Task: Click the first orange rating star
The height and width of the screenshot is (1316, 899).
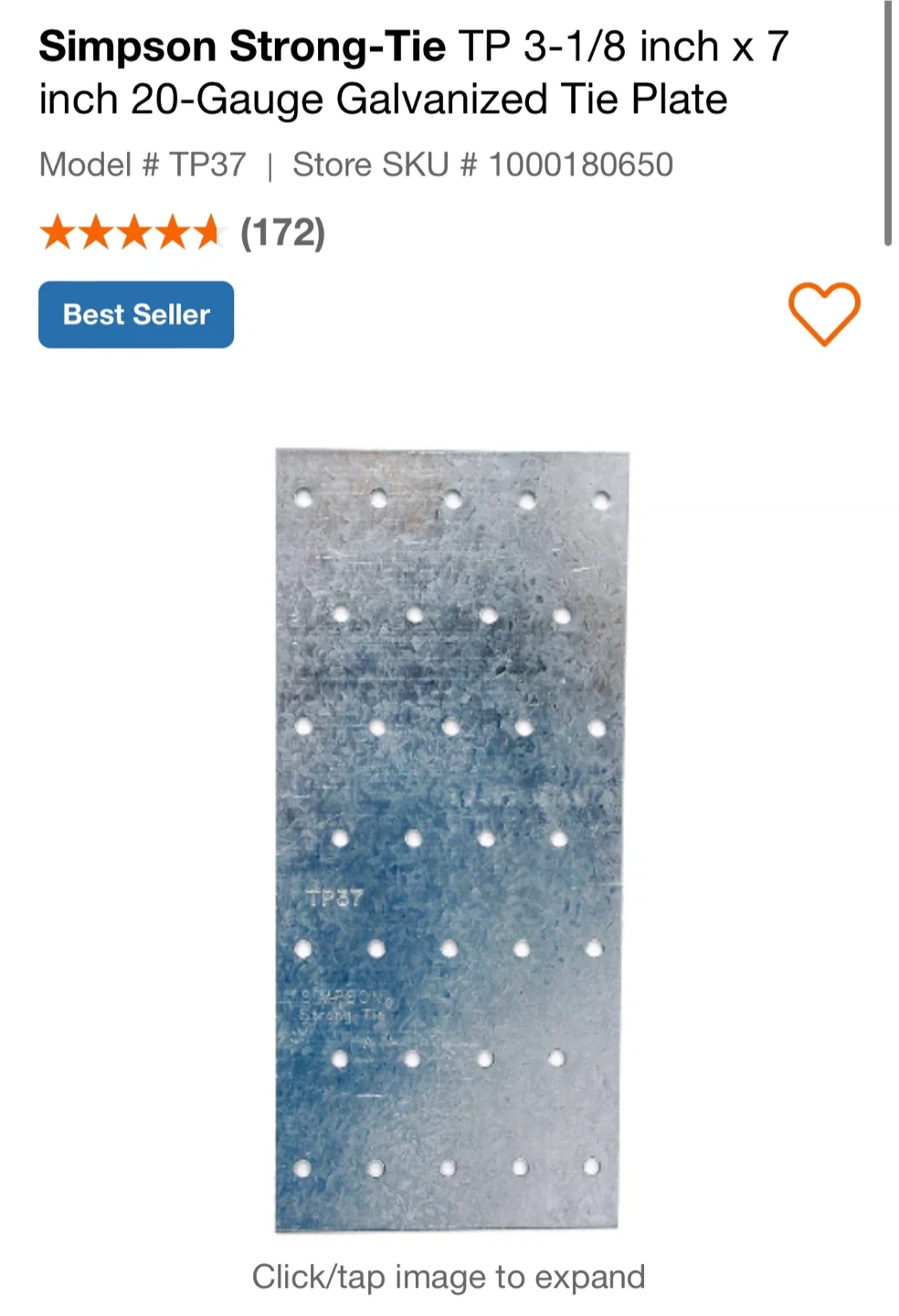Action: click(x=58, y=232)
